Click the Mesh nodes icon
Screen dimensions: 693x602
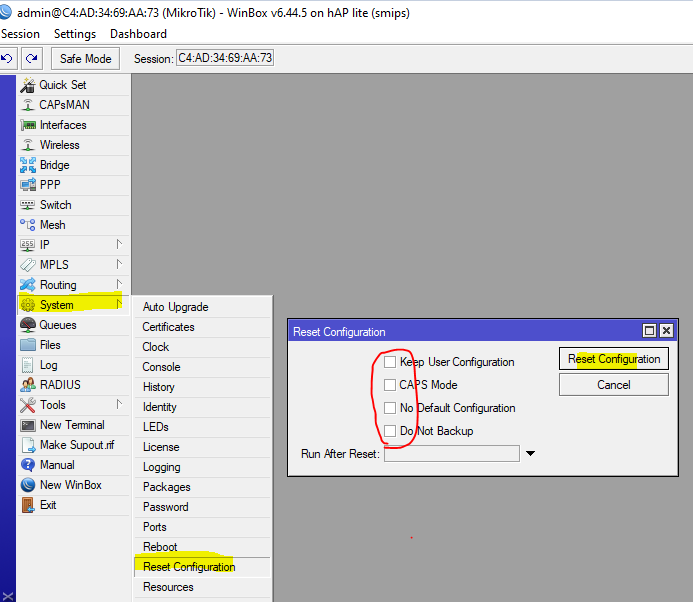[27, 225]
